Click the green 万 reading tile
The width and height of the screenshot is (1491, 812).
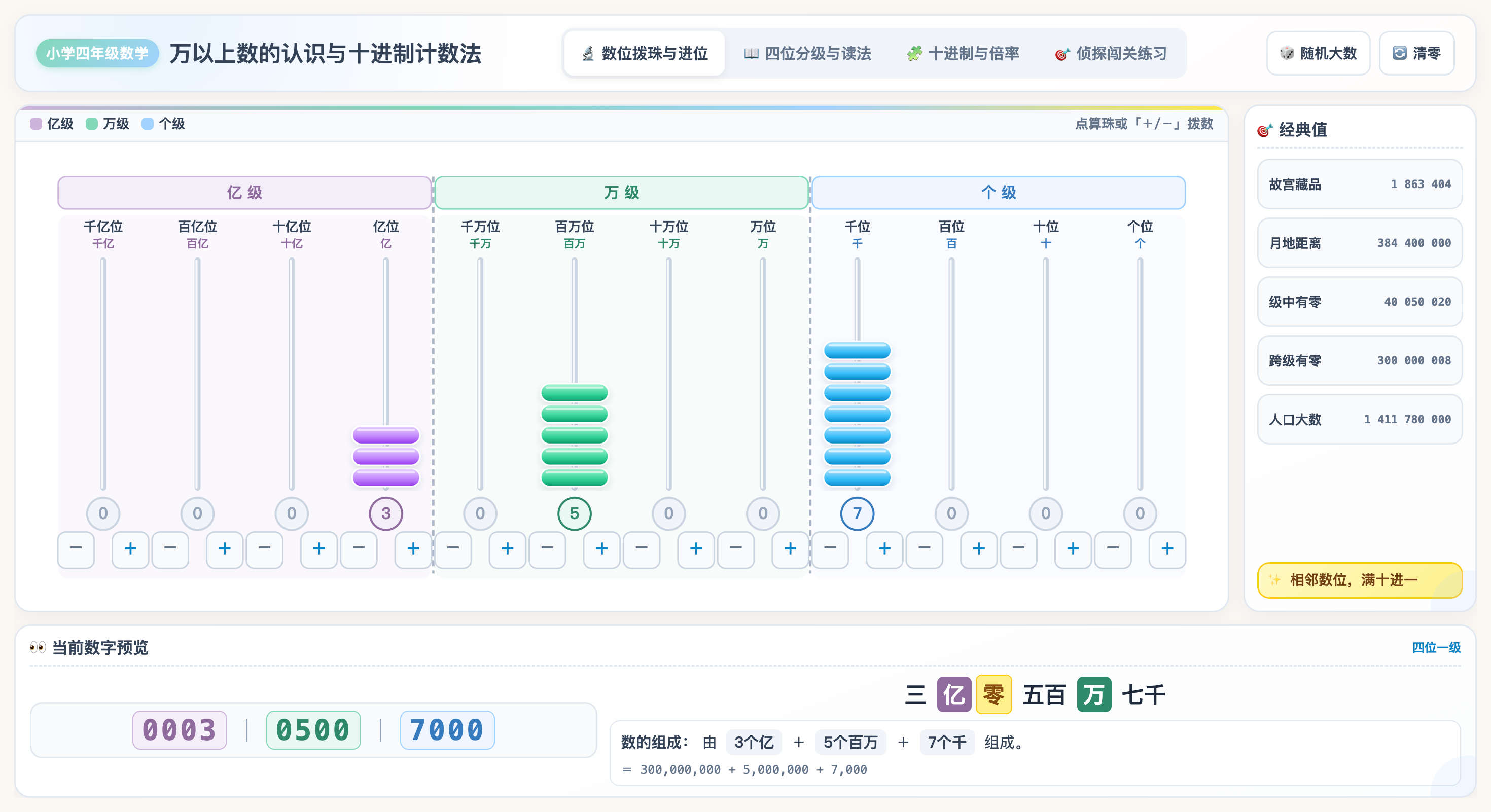pos(1094,694)
